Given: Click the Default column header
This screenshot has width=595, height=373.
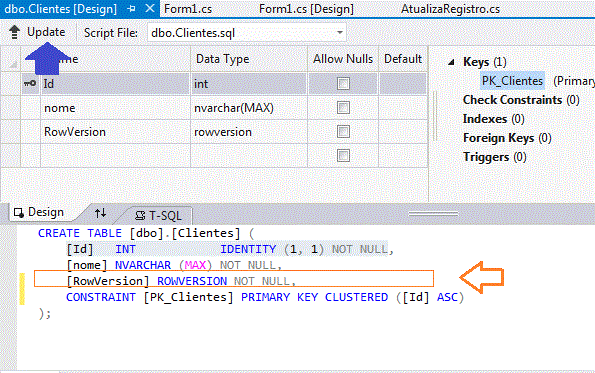Looking at the screenshot, I should click(x=403, y=59).
